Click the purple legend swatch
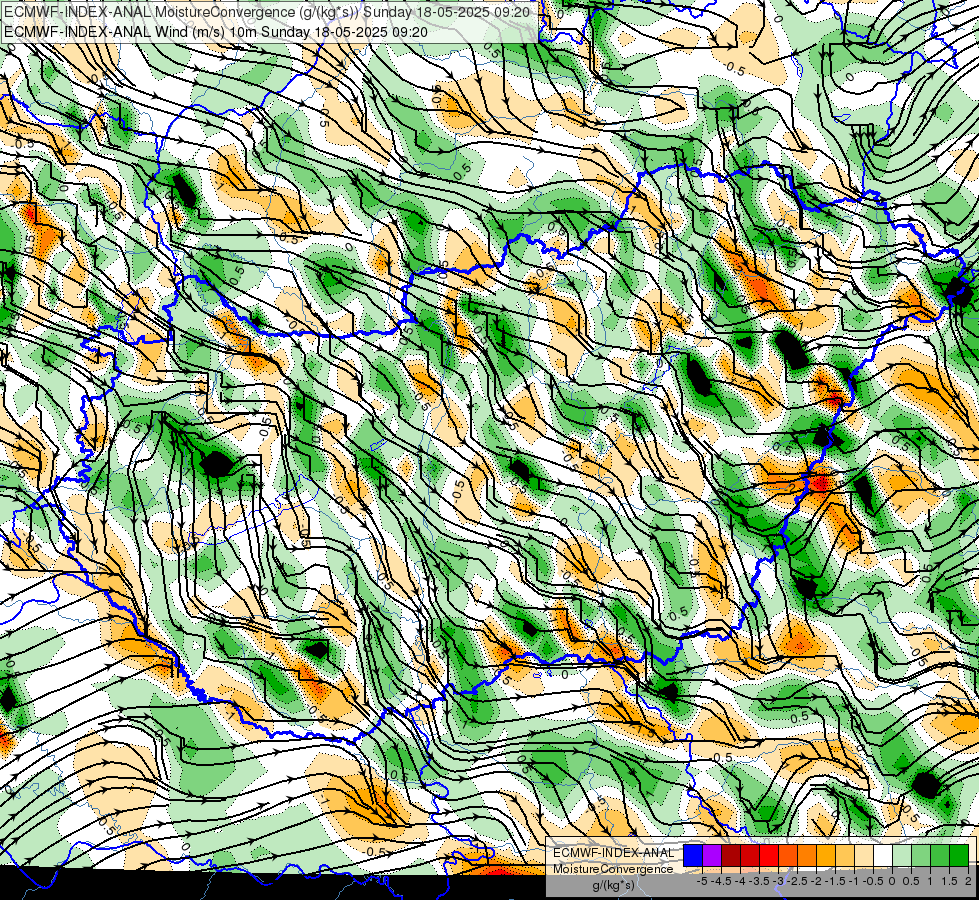 712,855
